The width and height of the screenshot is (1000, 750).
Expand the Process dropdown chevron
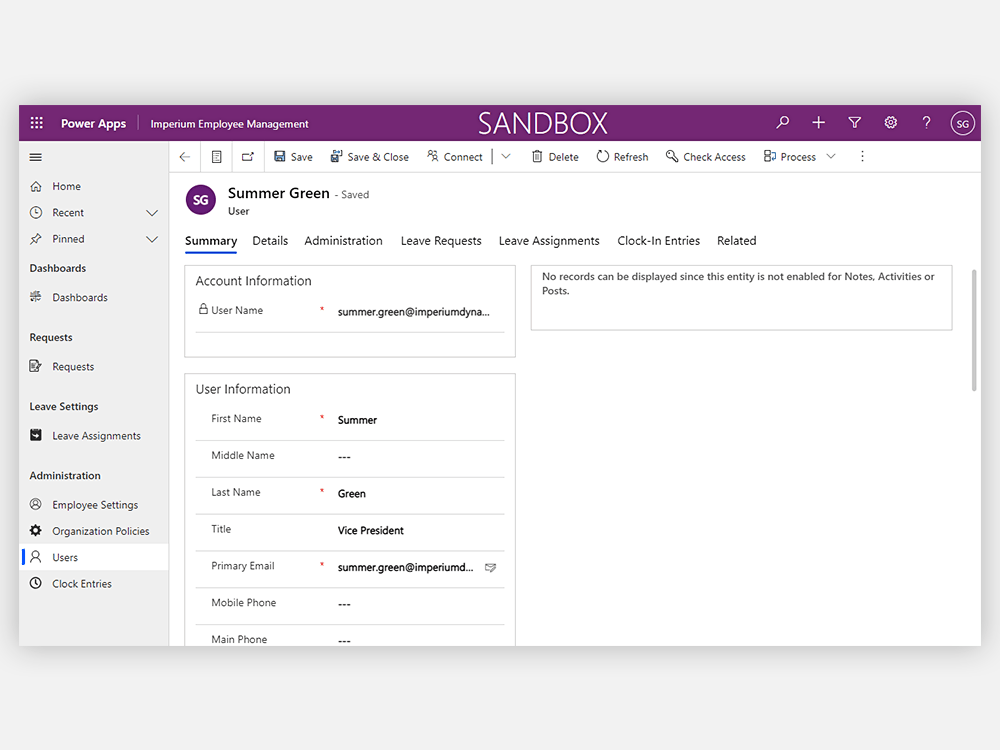(831, 157)
